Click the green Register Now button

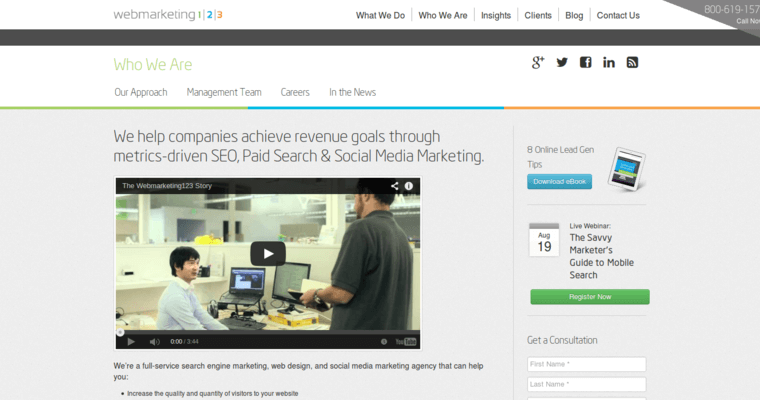tap(589, 297)
